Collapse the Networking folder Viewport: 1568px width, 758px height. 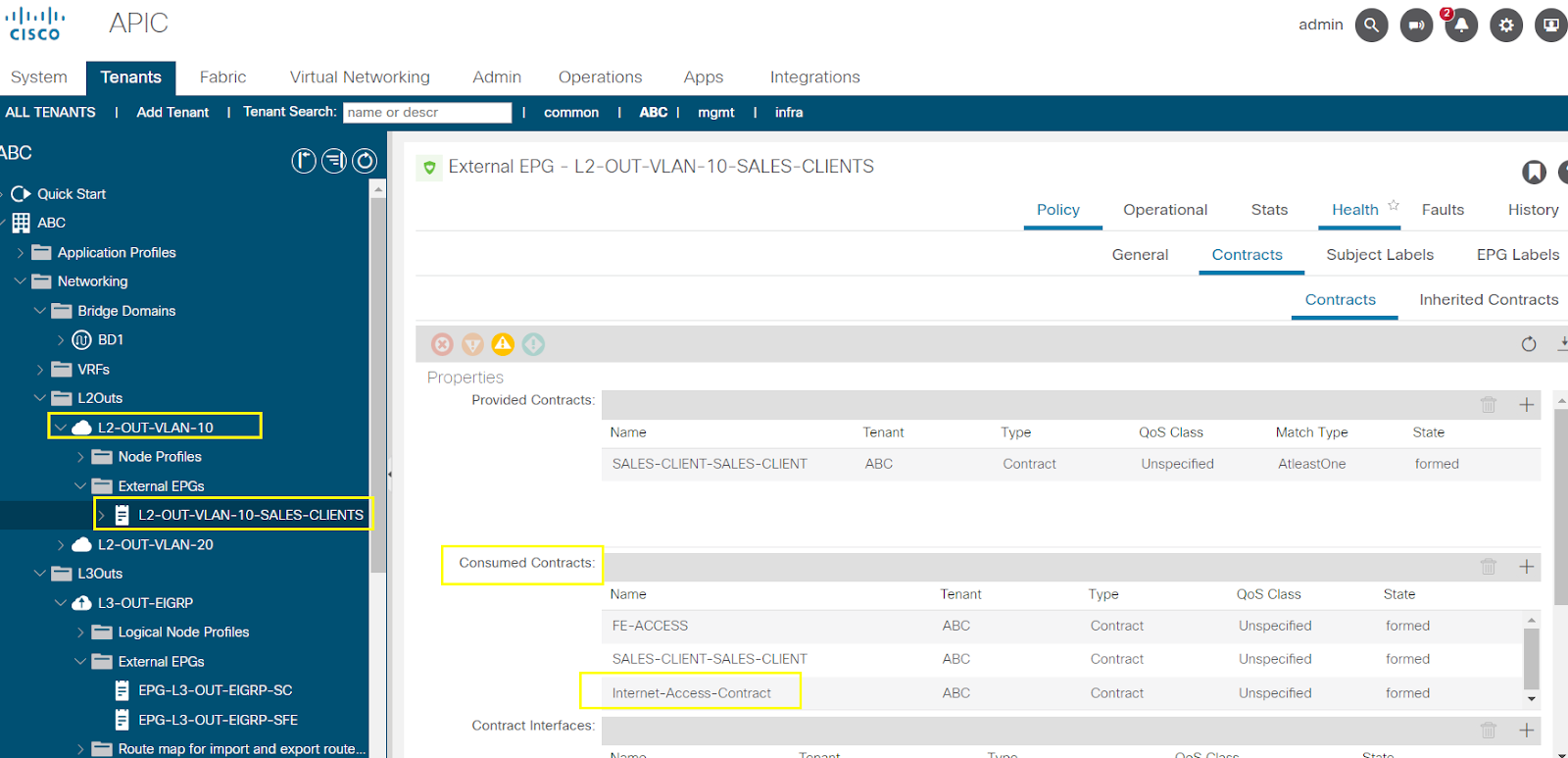pyautogui.click(x=21, y=281)
